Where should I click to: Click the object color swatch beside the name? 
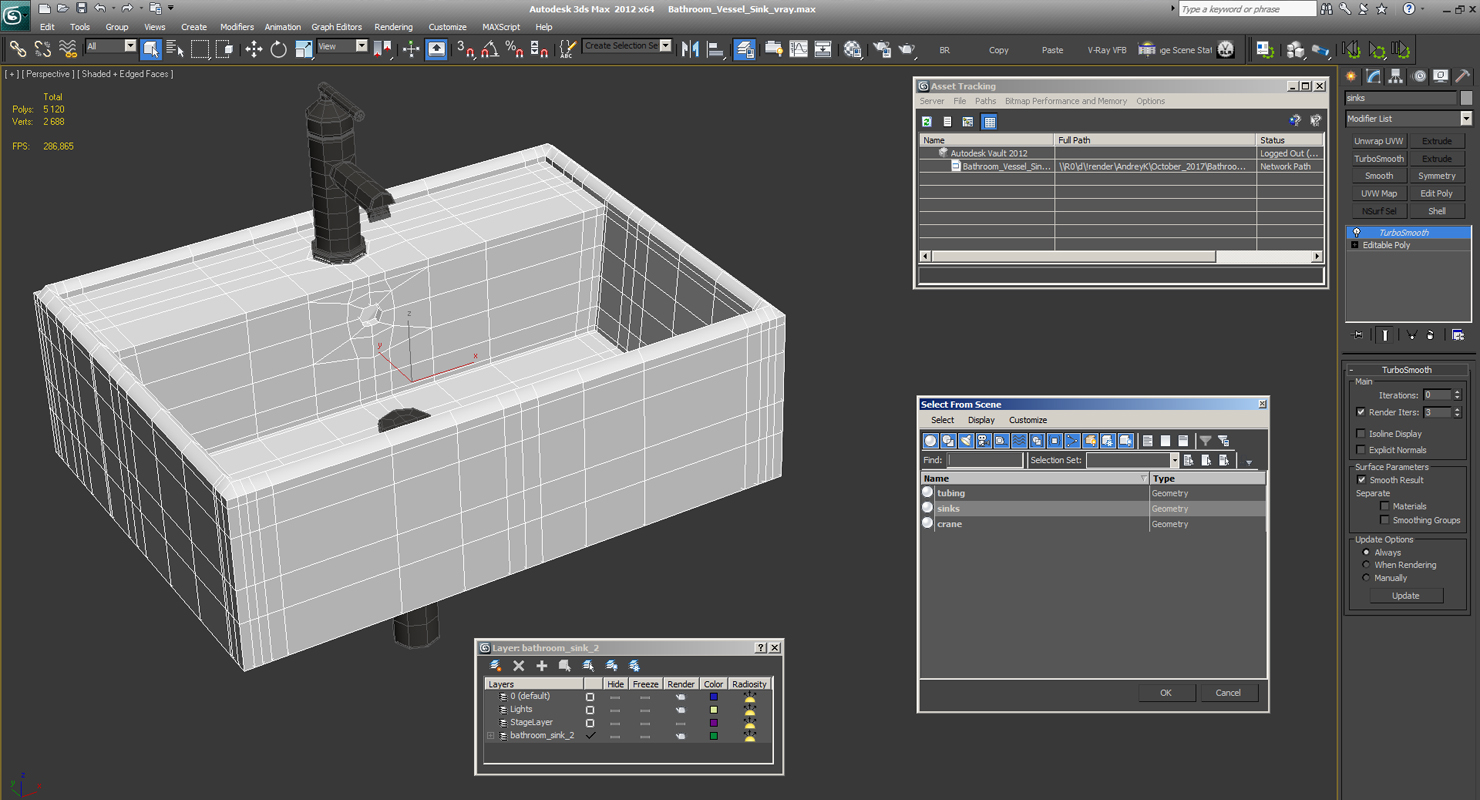[1466, 98]
